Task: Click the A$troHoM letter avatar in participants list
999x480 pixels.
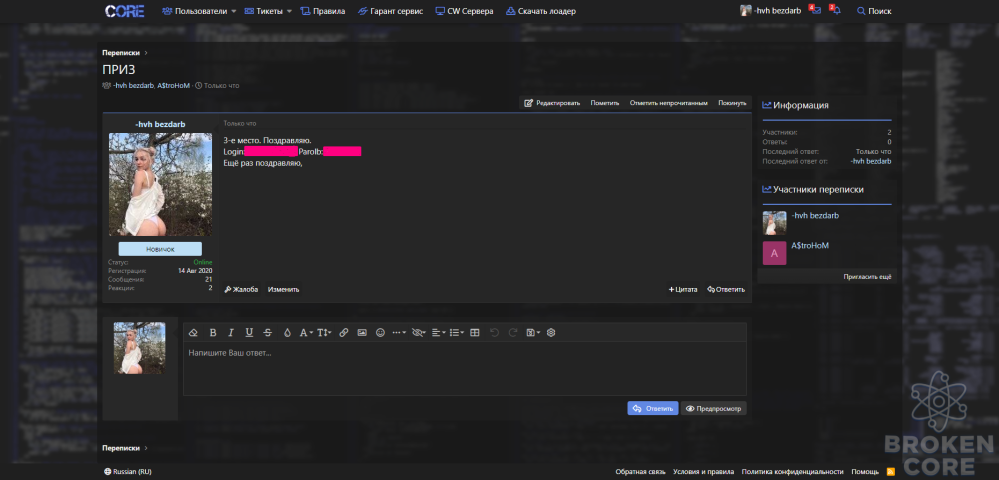Action: (x=774, y=253)
